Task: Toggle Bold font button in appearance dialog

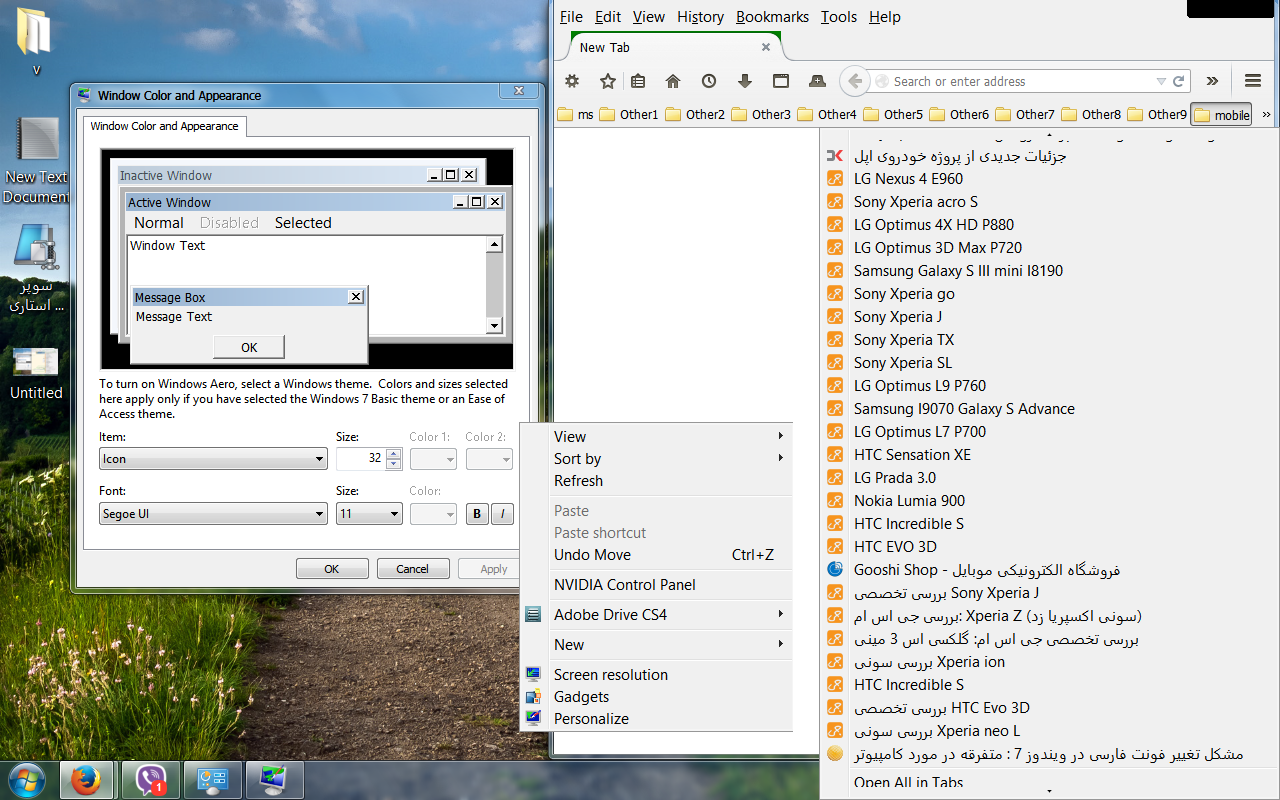Action: click(477, 514)
